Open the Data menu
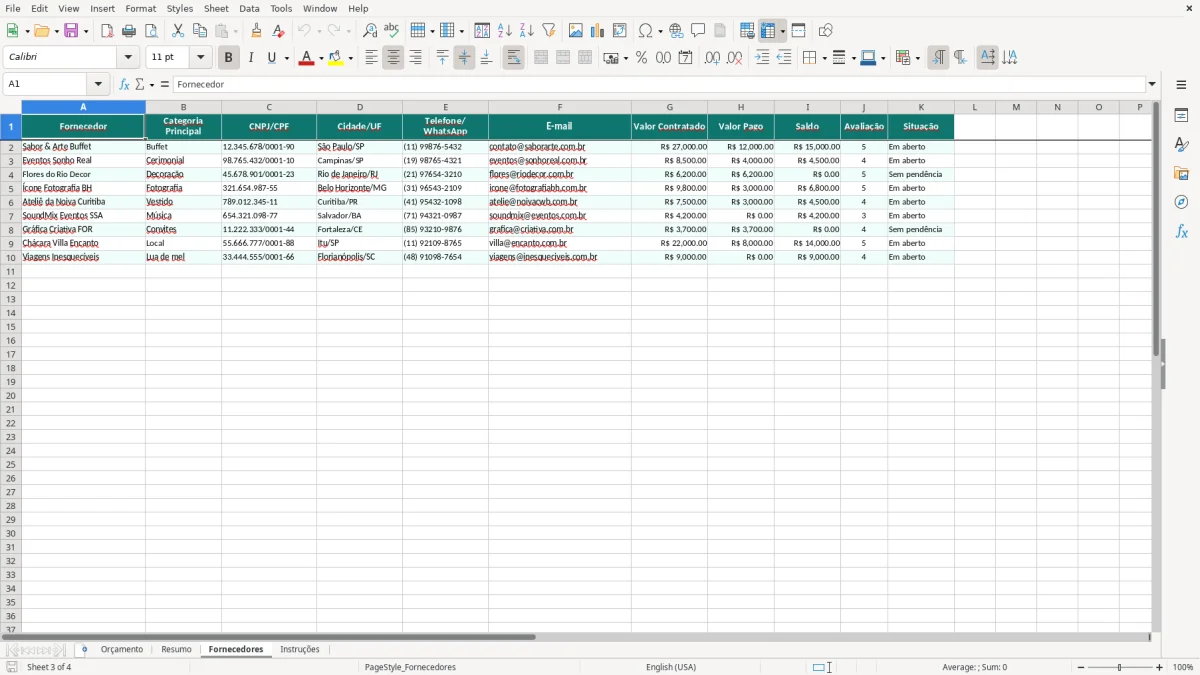The height and width of the screenshot is (675, 1200). [249, 8]
